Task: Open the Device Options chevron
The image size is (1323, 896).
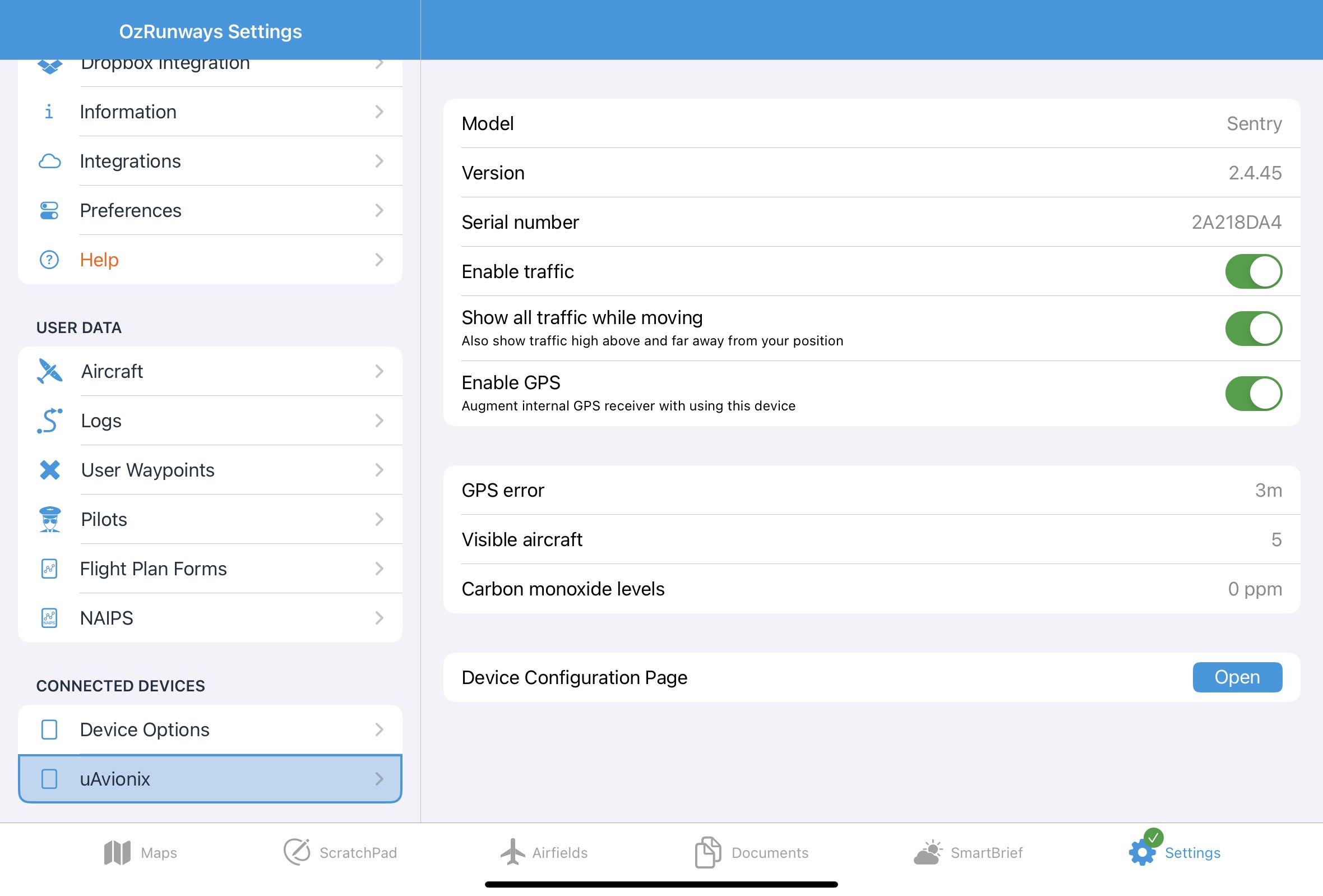Action: tap(379, 729)
